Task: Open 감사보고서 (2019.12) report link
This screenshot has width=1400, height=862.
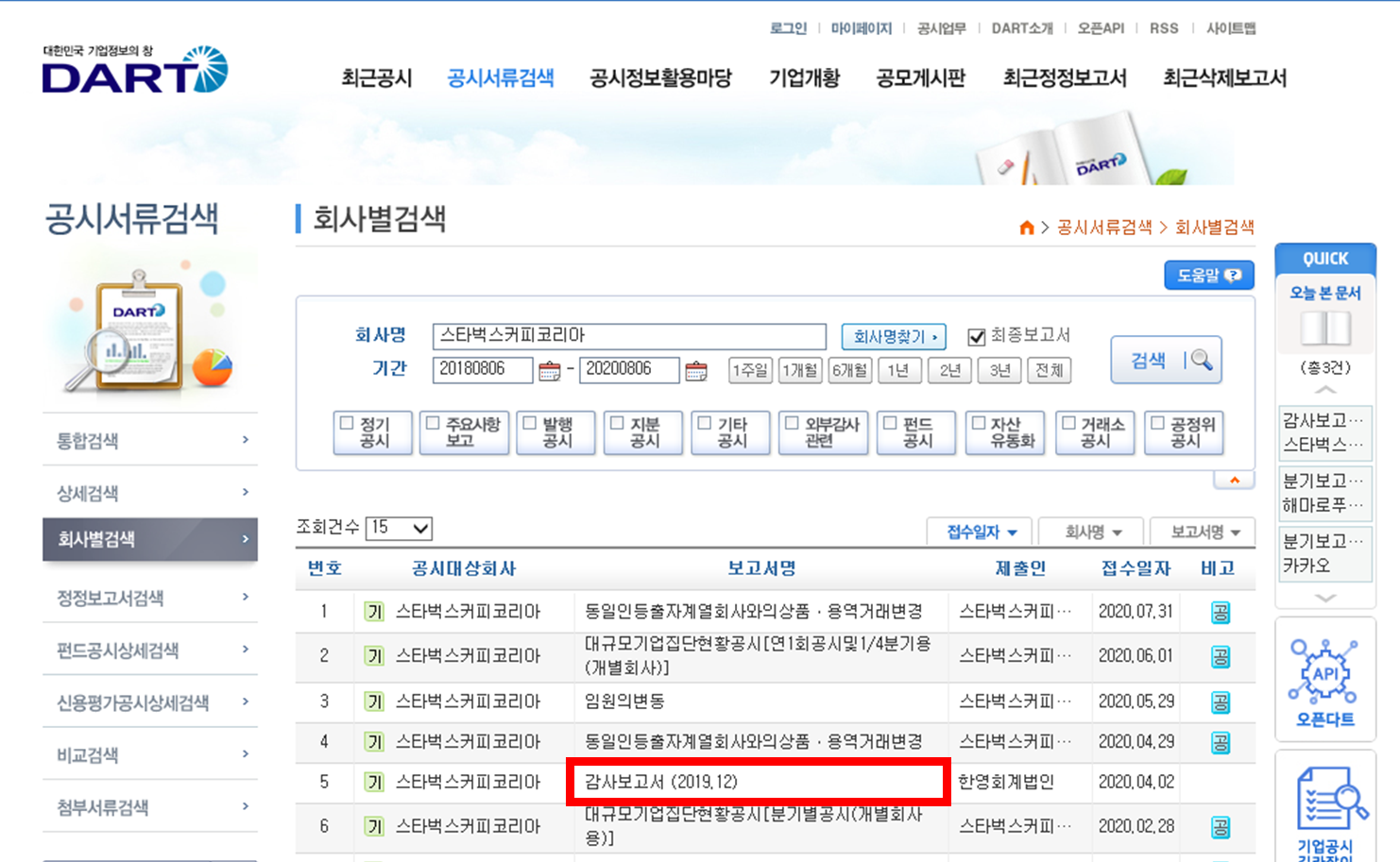Action: pos(660,782)
